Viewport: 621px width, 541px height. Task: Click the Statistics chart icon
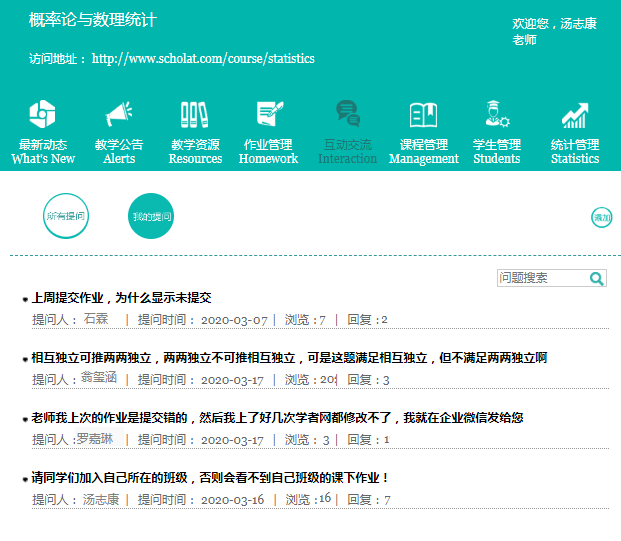click(574, 115)
